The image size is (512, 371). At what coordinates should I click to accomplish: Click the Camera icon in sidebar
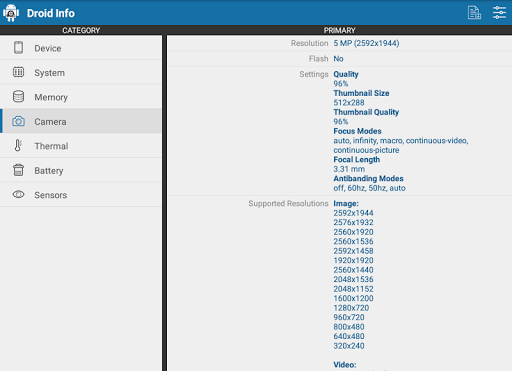[x=18, y=121]
